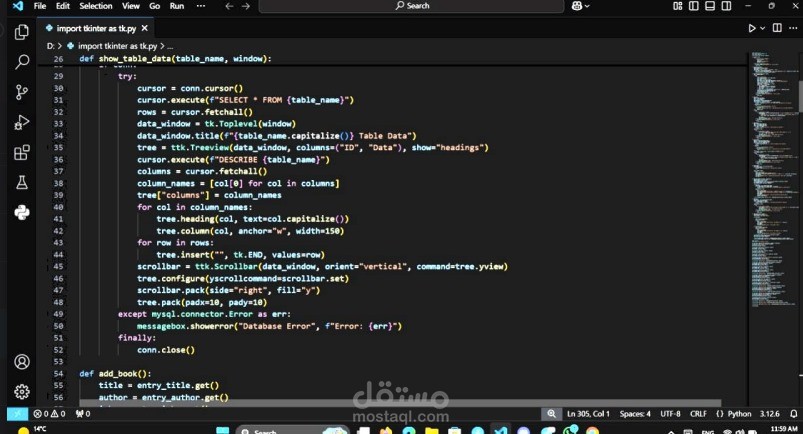Select indentation Spaces: 4
The width and height of the screenshot is (803, 434).
point(635,414)
